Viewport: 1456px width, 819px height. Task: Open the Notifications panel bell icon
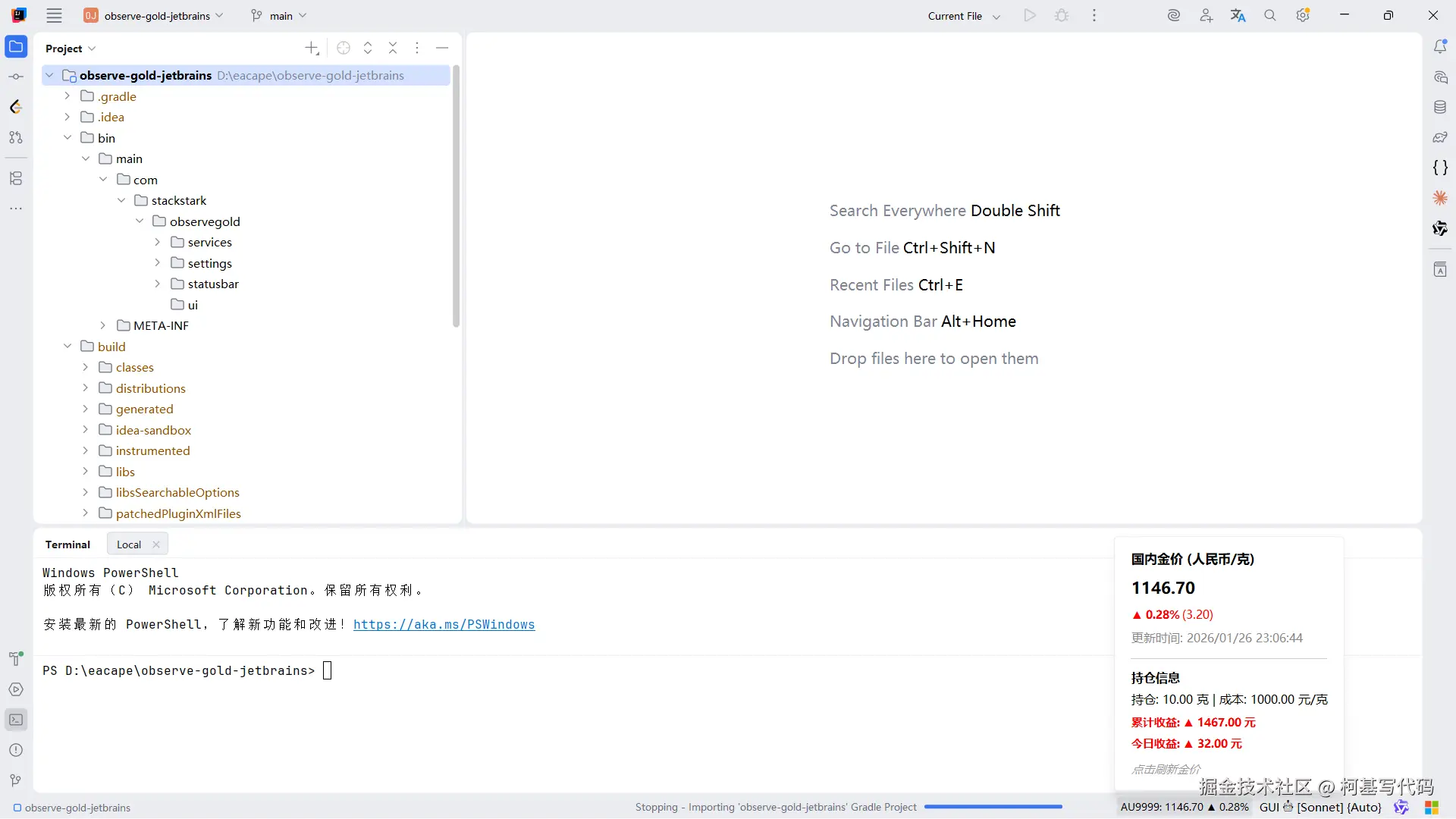click(1440, 47)
